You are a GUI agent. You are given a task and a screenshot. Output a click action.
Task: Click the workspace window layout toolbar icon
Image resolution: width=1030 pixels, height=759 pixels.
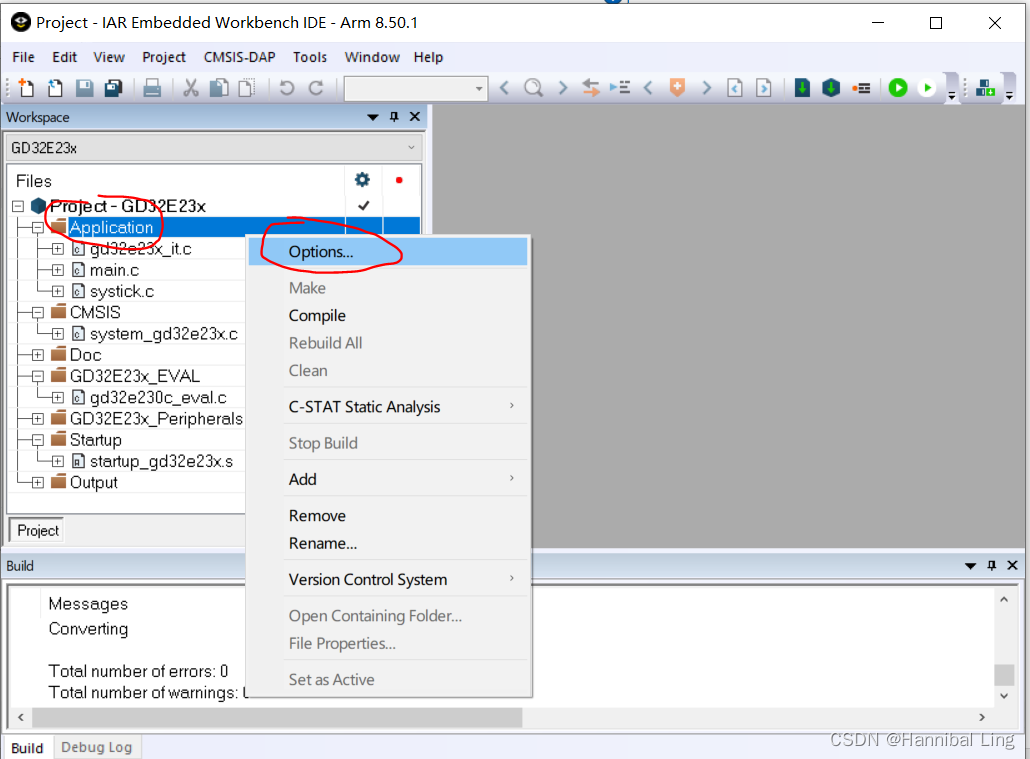pos(985,87)
